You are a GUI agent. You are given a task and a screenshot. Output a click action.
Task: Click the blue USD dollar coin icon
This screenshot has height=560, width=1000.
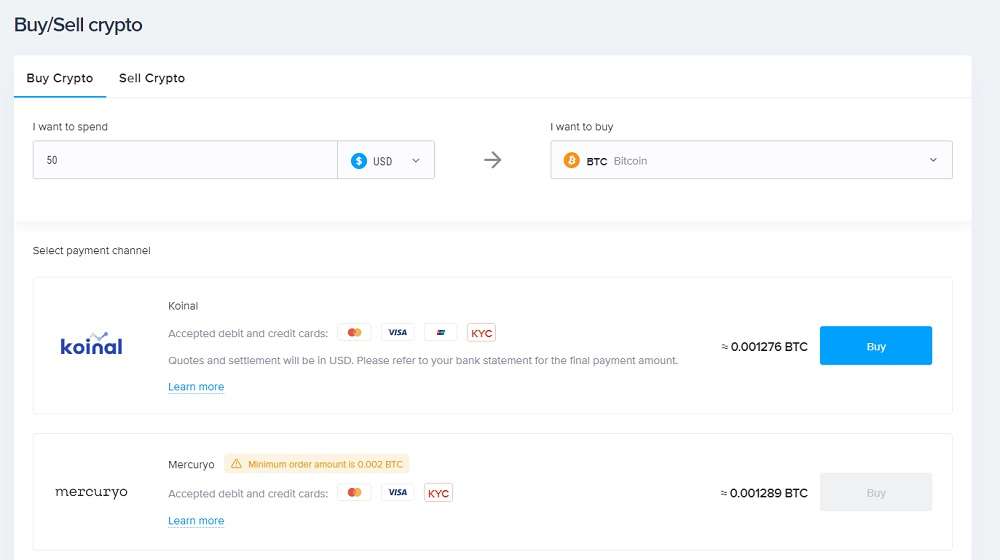pyautogui.click(x=359, y=161)
